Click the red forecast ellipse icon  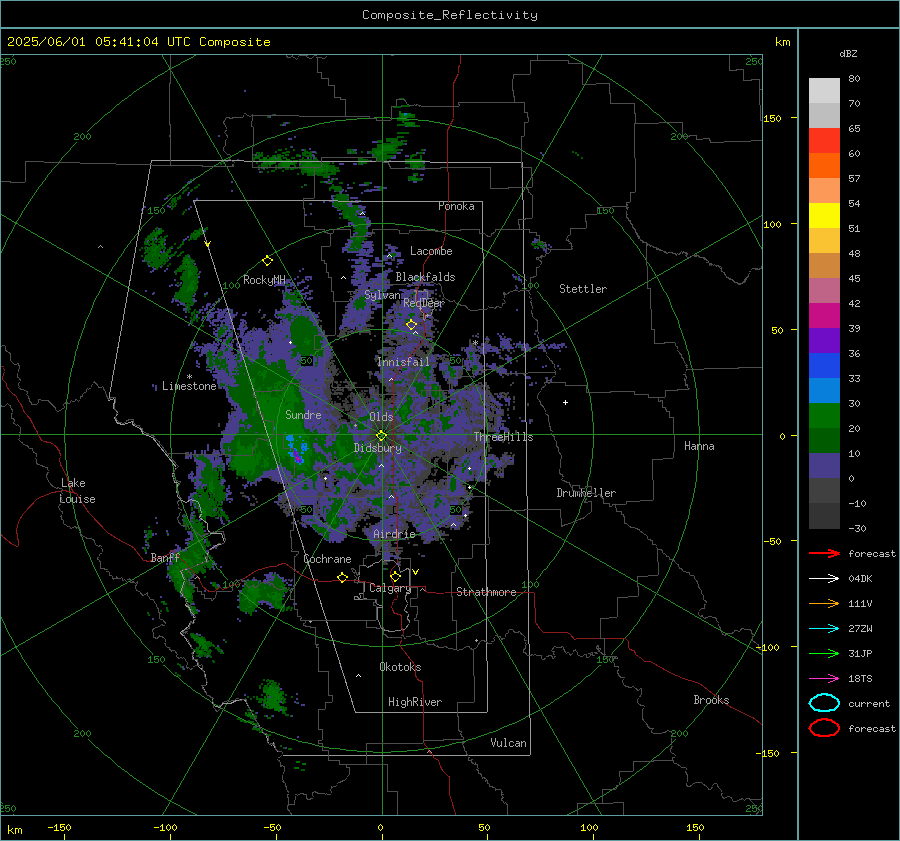pos(824,728)
